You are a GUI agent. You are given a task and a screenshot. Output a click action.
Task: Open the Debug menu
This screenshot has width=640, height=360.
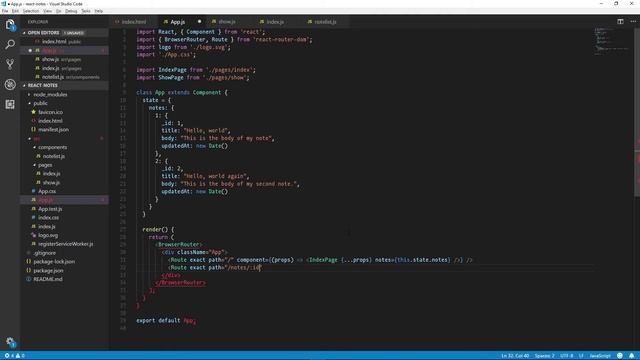tap(71, 11)
